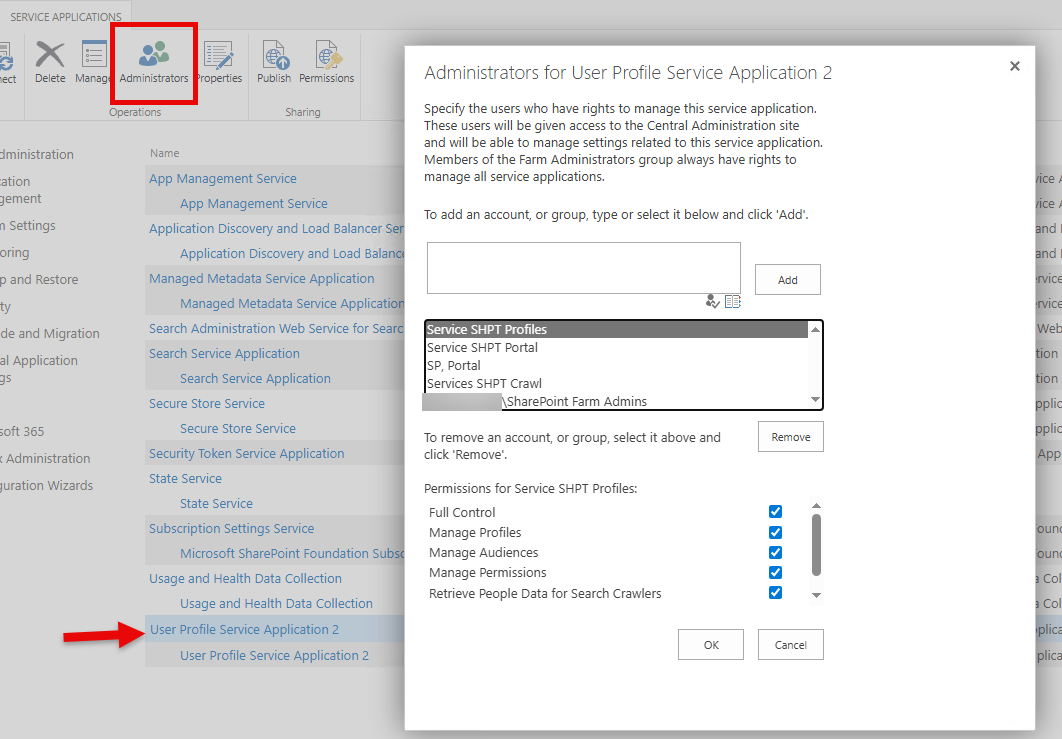The image size is (1062, 739).
Task: Close the Administrators dialog with the X
Action: 1015,66
